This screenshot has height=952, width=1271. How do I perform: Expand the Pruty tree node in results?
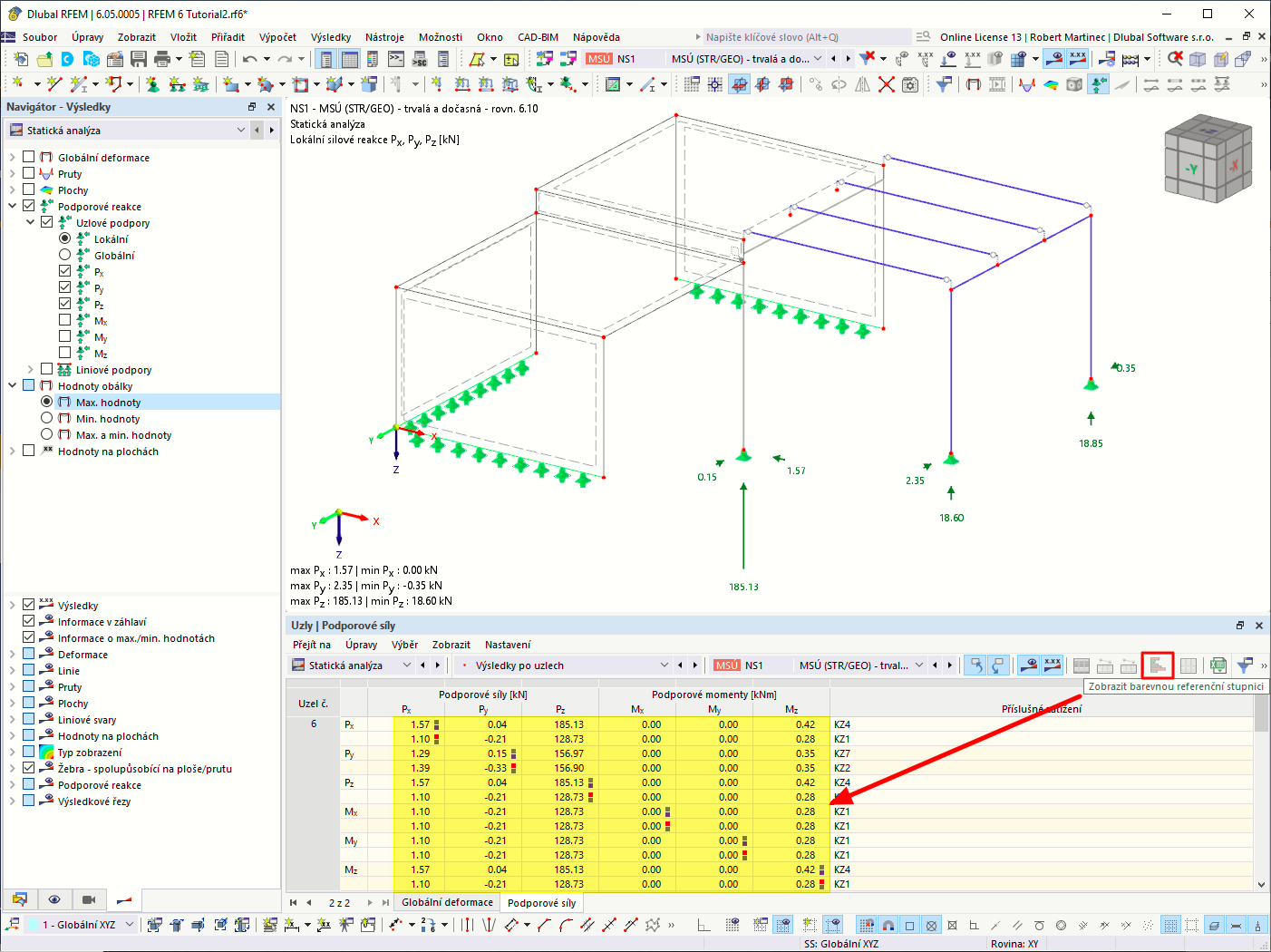click(12, 173)
